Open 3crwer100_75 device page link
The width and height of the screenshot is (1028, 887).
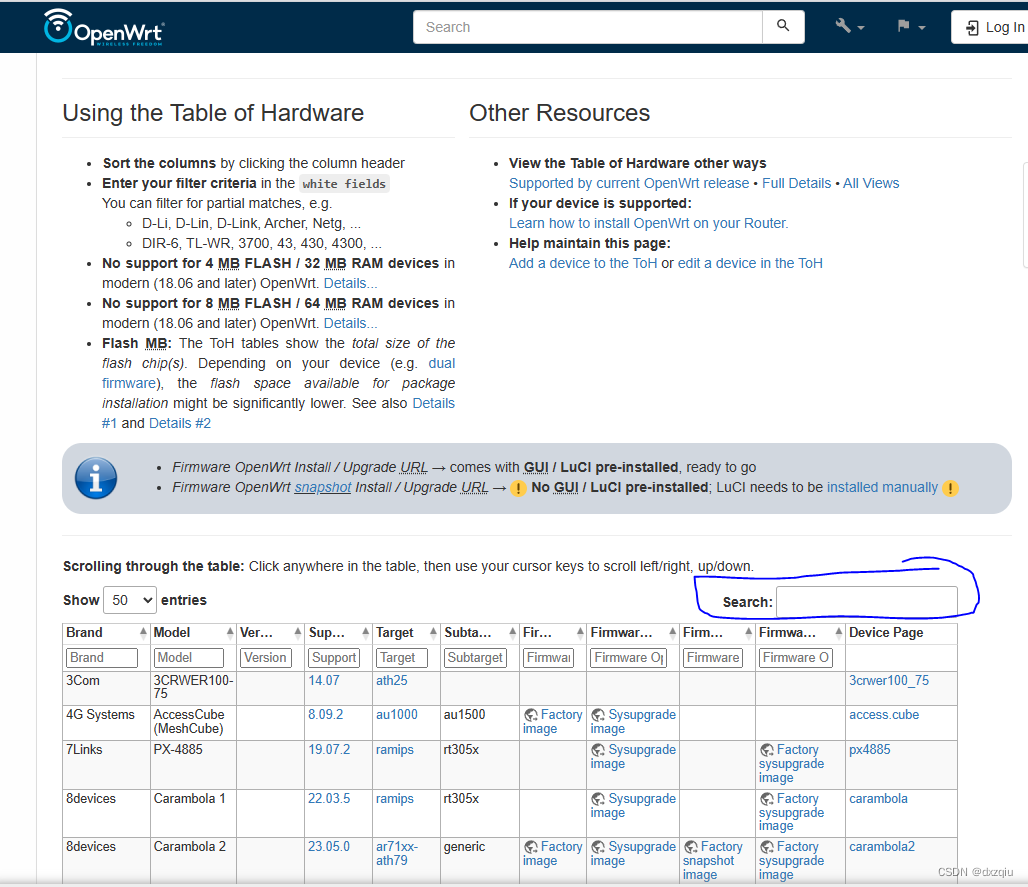pyautogui.click(x=889, y=680)
